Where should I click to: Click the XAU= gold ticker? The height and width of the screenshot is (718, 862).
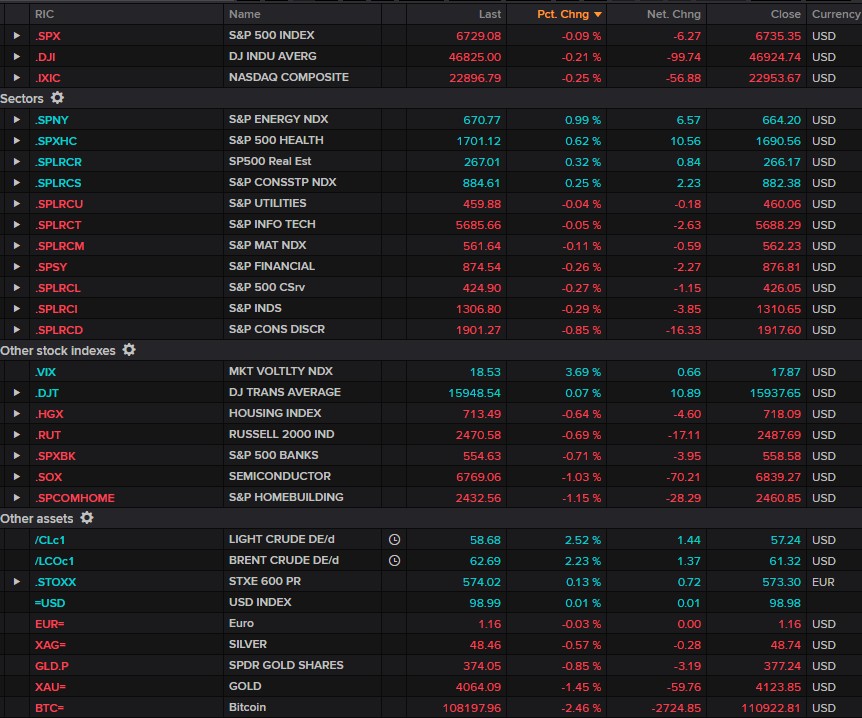coord(50,686)
